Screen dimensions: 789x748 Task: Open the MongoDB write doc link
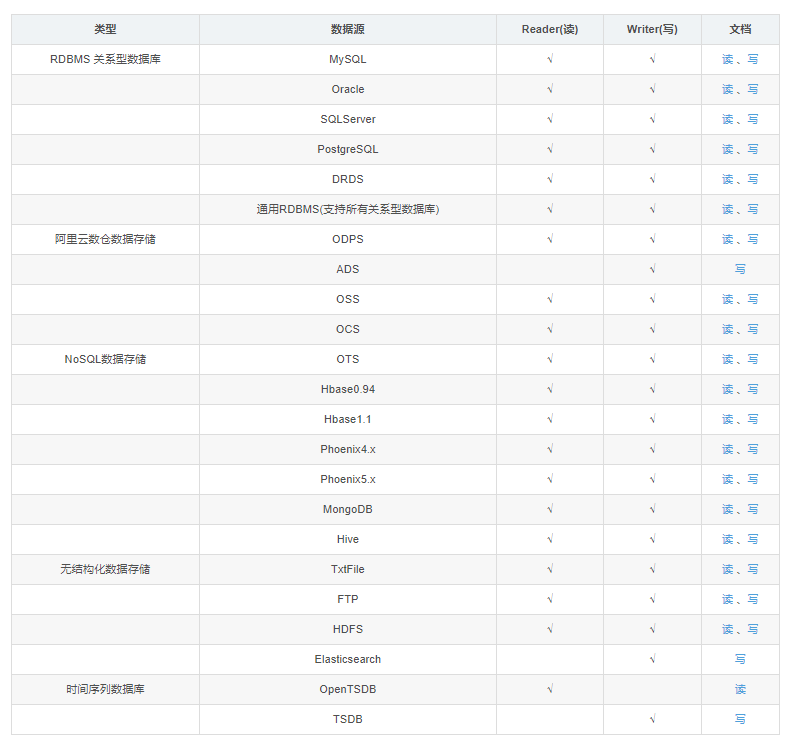(x=753, y=510)
